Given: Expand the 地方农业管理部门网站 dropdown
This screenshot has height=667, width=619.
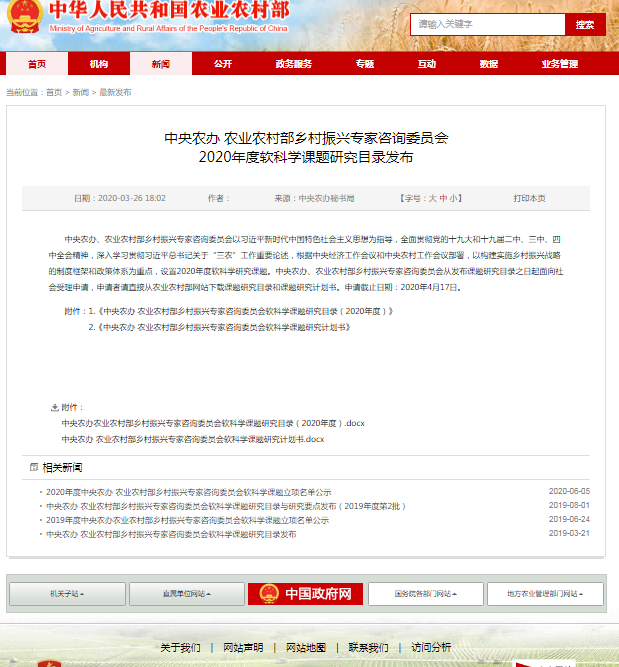Looking at the screenshot, I should coord(543,594).
